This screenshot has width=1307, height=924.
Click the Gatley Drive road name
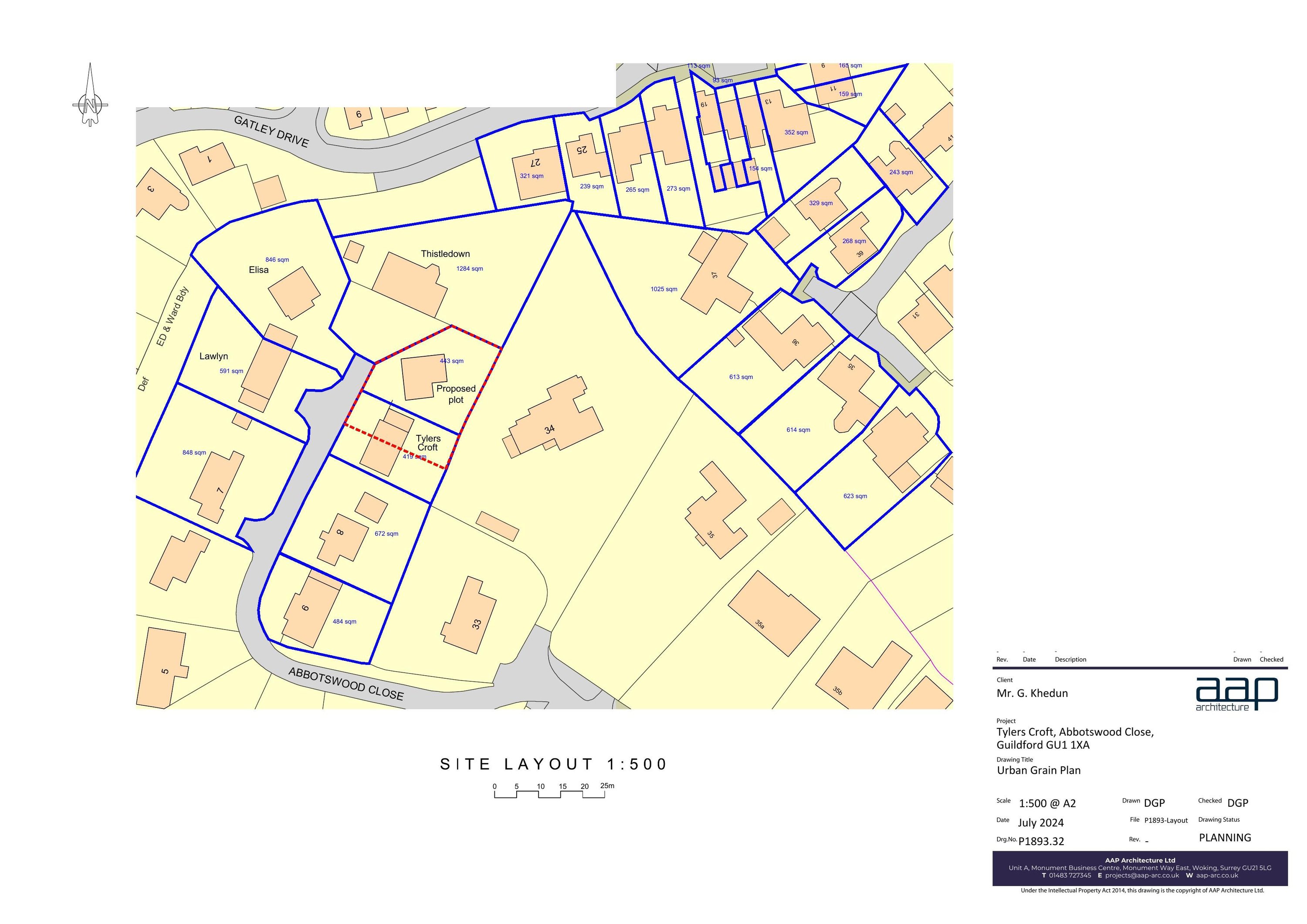point(271,131)
